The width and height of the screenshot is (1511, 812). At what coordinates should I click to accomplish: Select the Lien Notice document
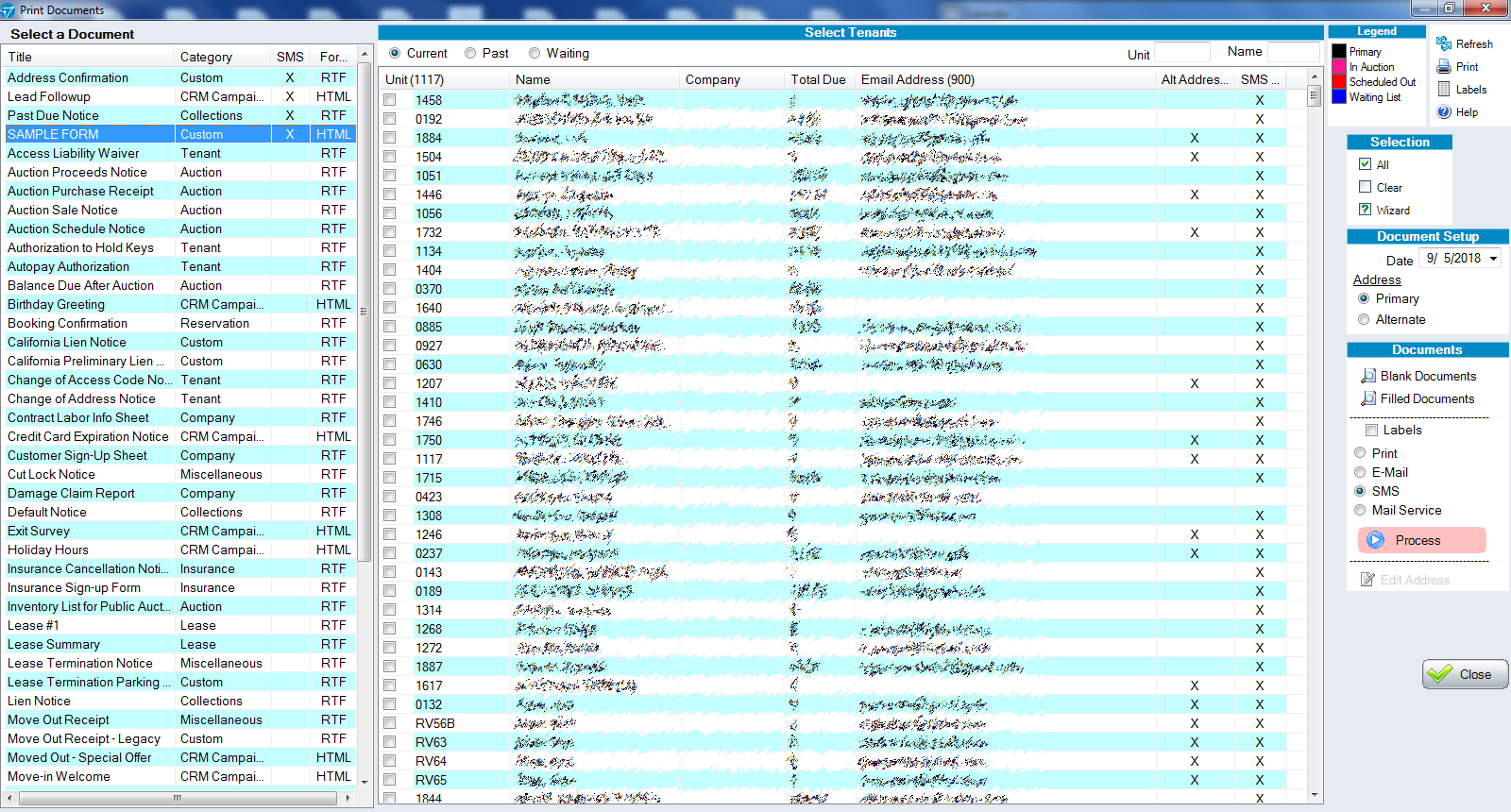pos(178,701)
